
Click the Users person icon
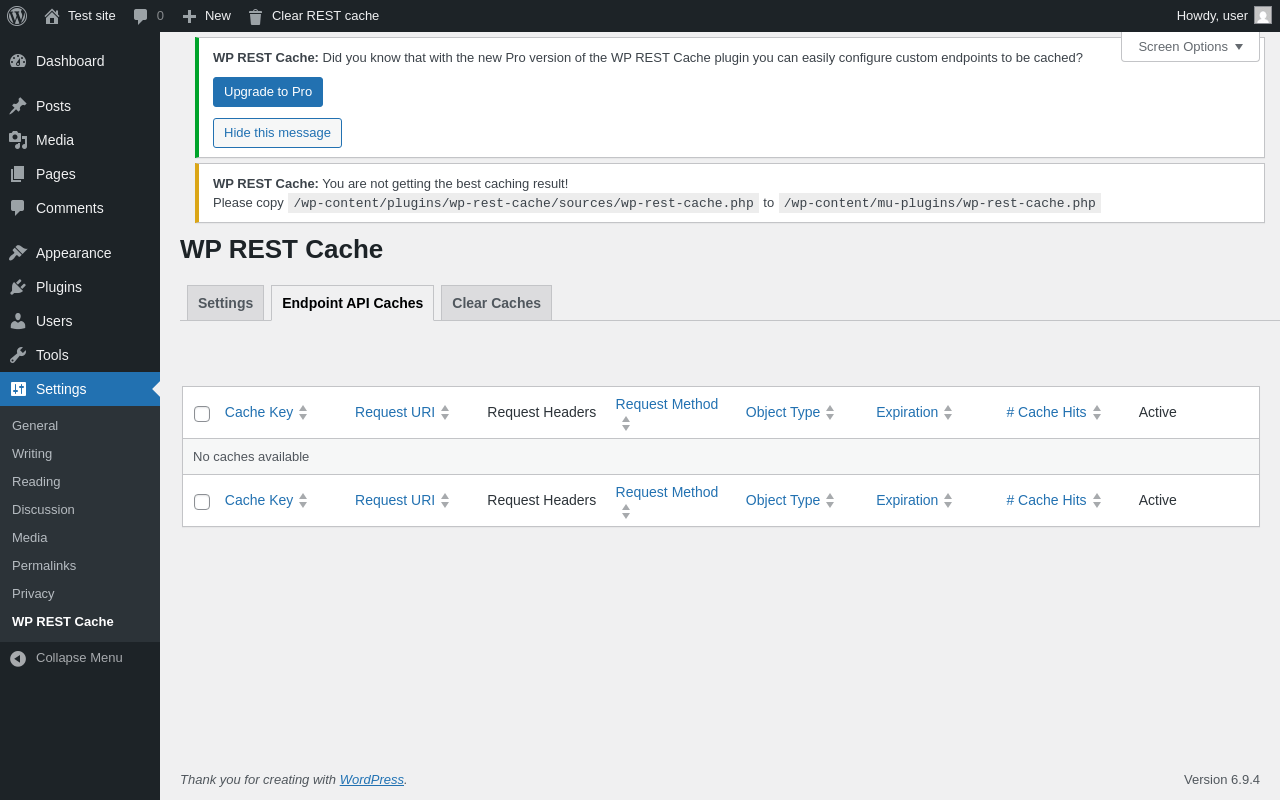[x=18, y=321]
